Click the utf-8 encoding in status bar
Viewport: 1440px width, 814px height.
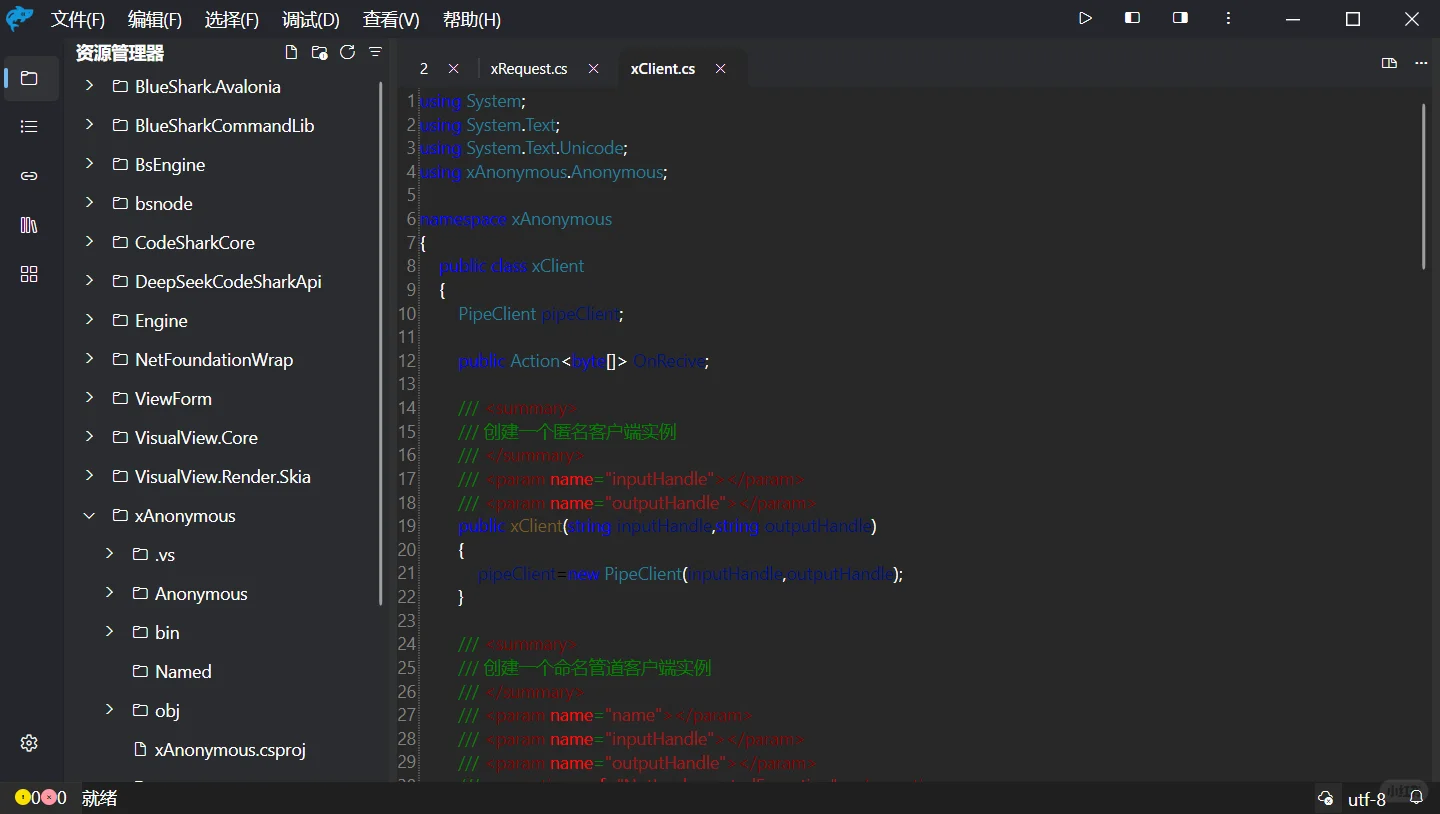[1366, 799]
